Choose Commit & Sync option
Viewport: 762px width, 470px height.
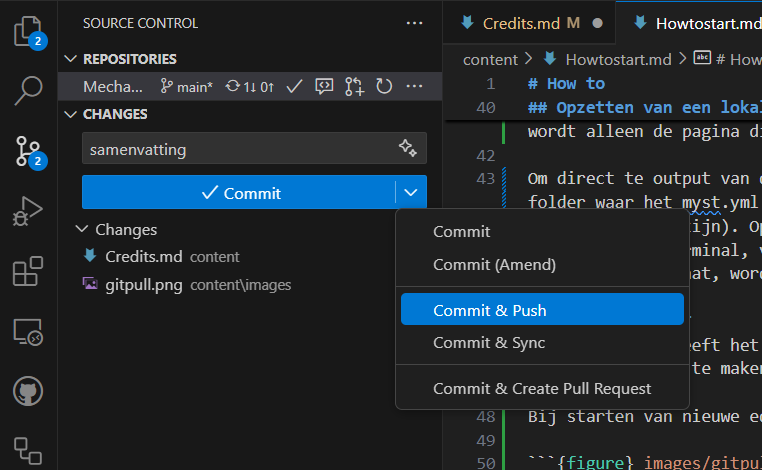click(542, 343)
